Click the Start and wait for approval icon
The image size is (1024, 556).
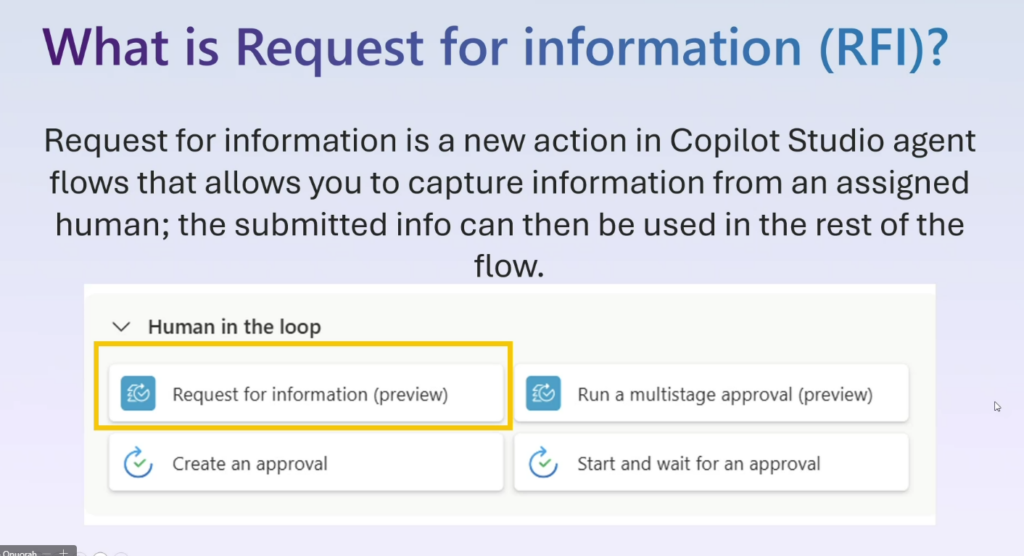click(542, 463)
